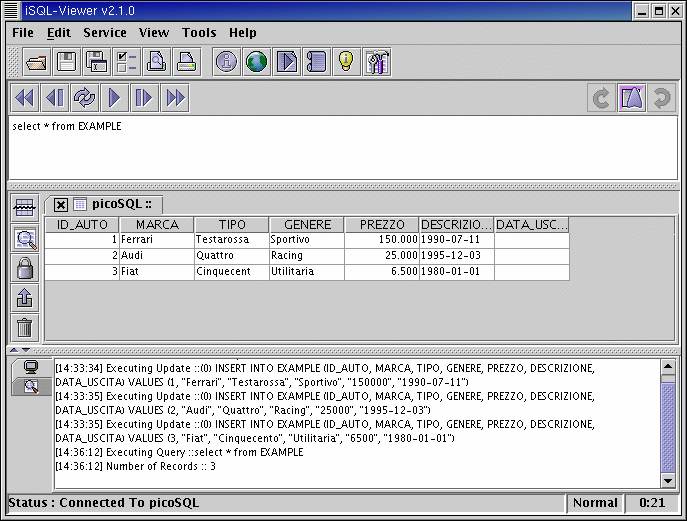
Task: Open the window system menu icon
Action: [11, 11]
